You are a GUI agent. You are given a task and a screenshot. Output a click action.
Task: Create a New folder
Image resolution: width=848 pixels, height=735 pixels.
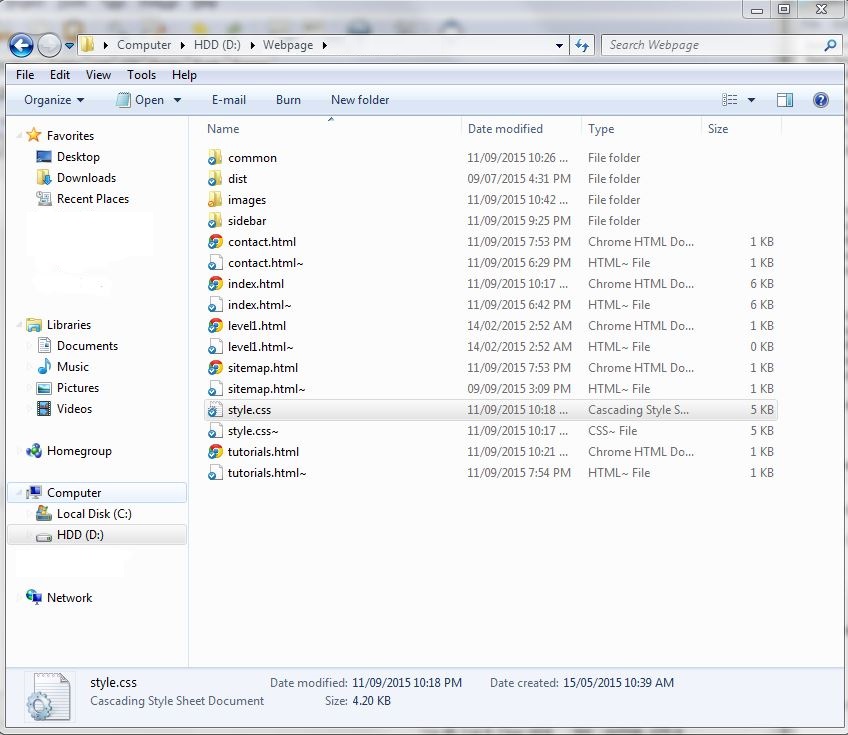pyautogui.click(x=360, y=100)
